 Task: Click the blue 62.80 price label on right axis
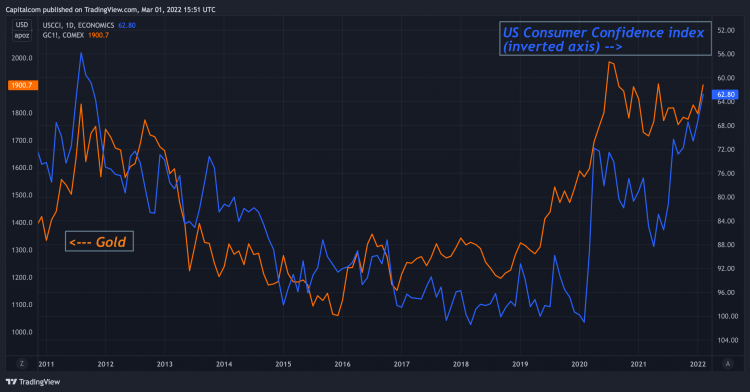pyautogui.click(x=726, y=95)
